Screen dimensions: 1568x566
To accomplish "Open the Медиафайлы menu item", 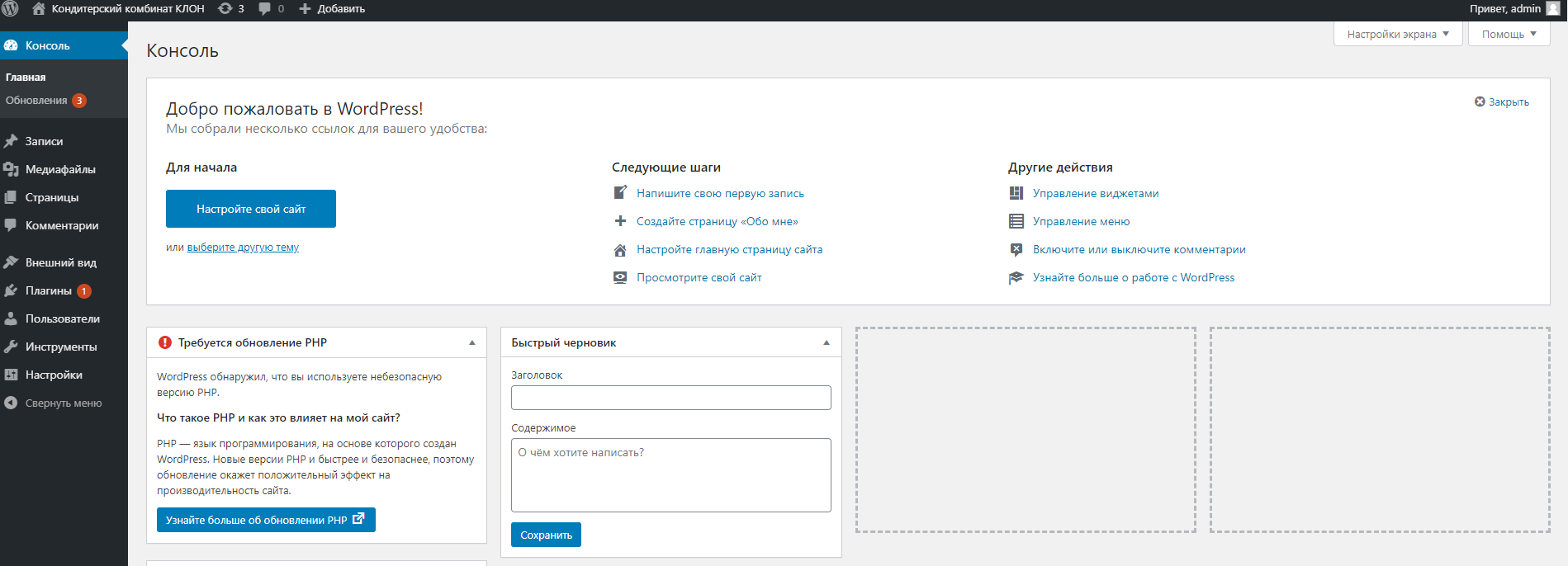I will click(64, 169).
